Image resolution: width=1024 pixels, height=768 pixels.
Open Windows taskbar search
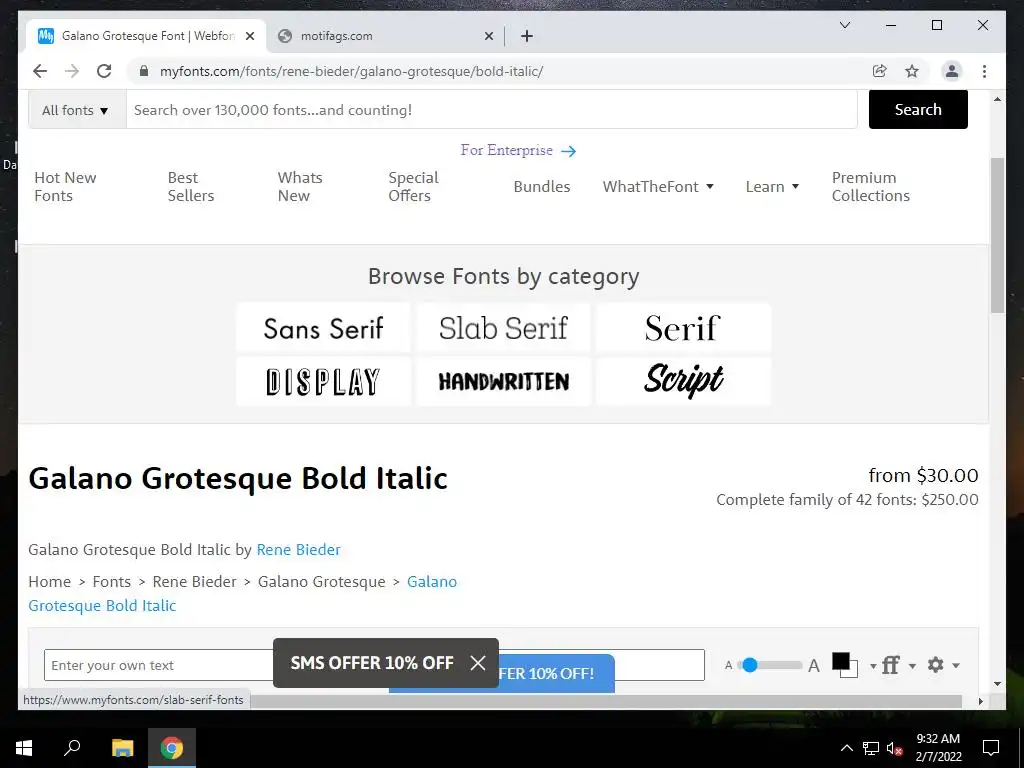(72, 748)
